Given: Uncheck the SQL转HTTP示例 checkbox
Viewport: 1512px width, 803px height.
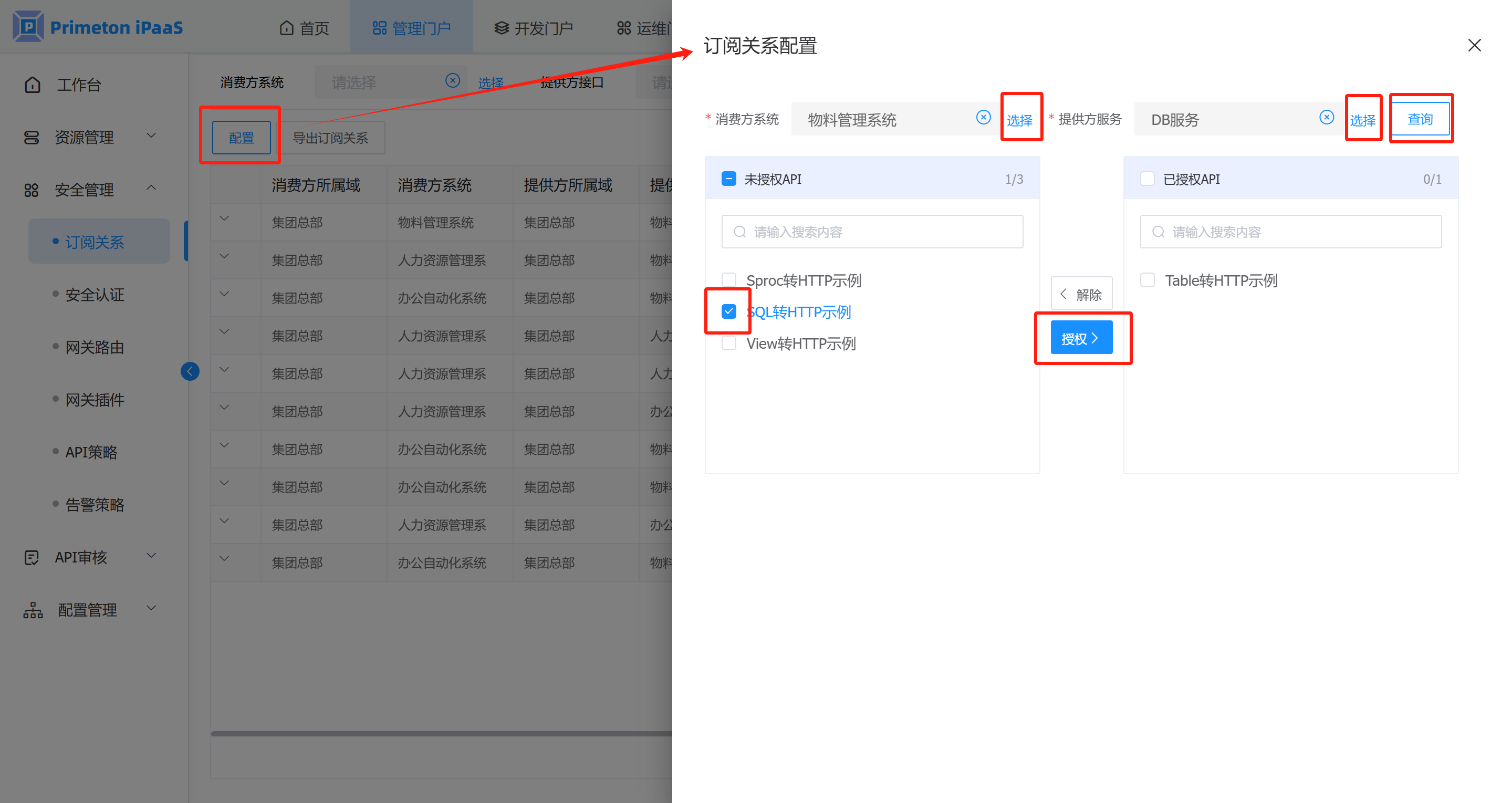Looking at the screenshot, I should tap(728, 311).
